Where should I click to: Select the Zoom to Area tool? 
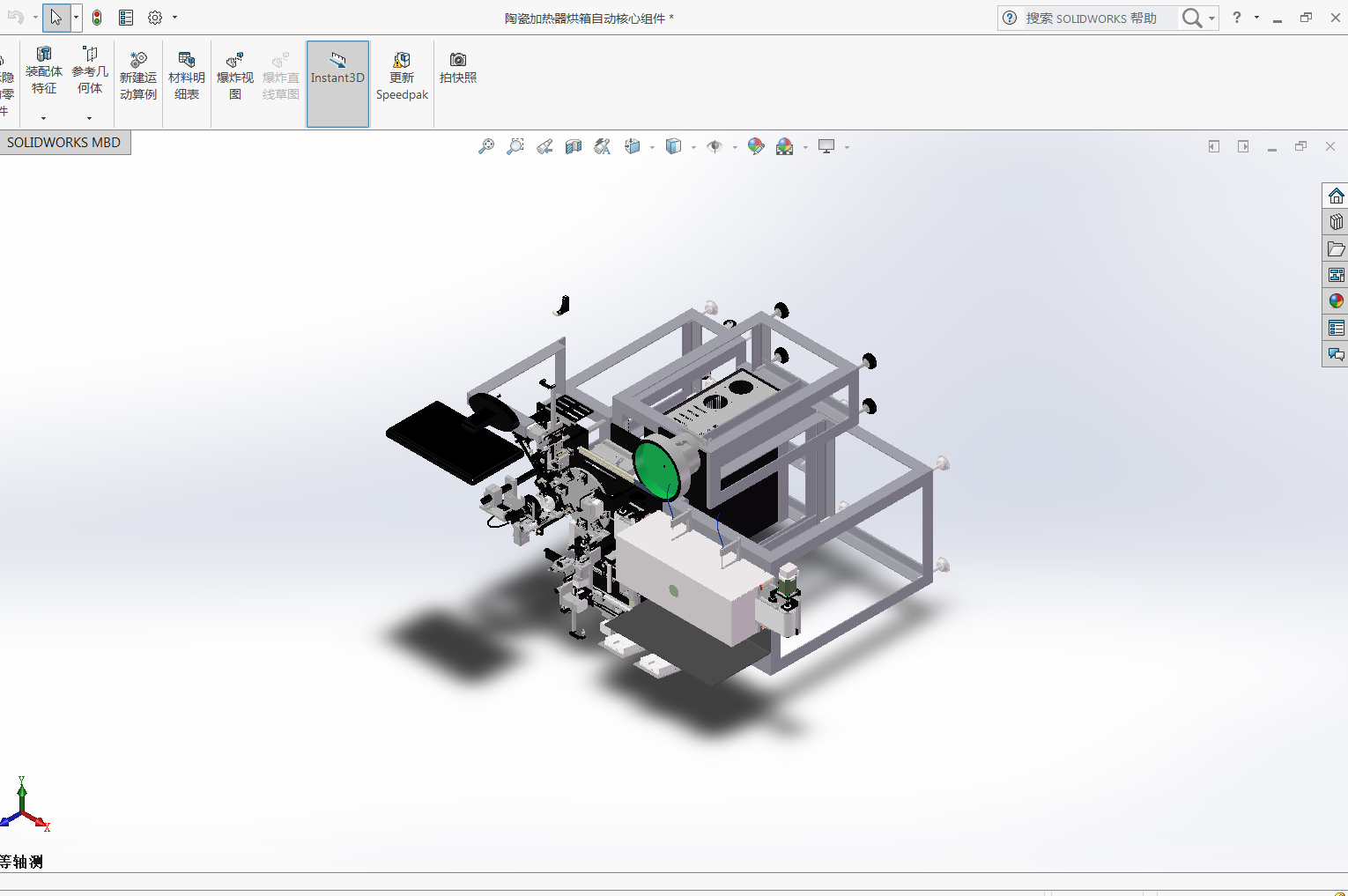tap(515, 147)
